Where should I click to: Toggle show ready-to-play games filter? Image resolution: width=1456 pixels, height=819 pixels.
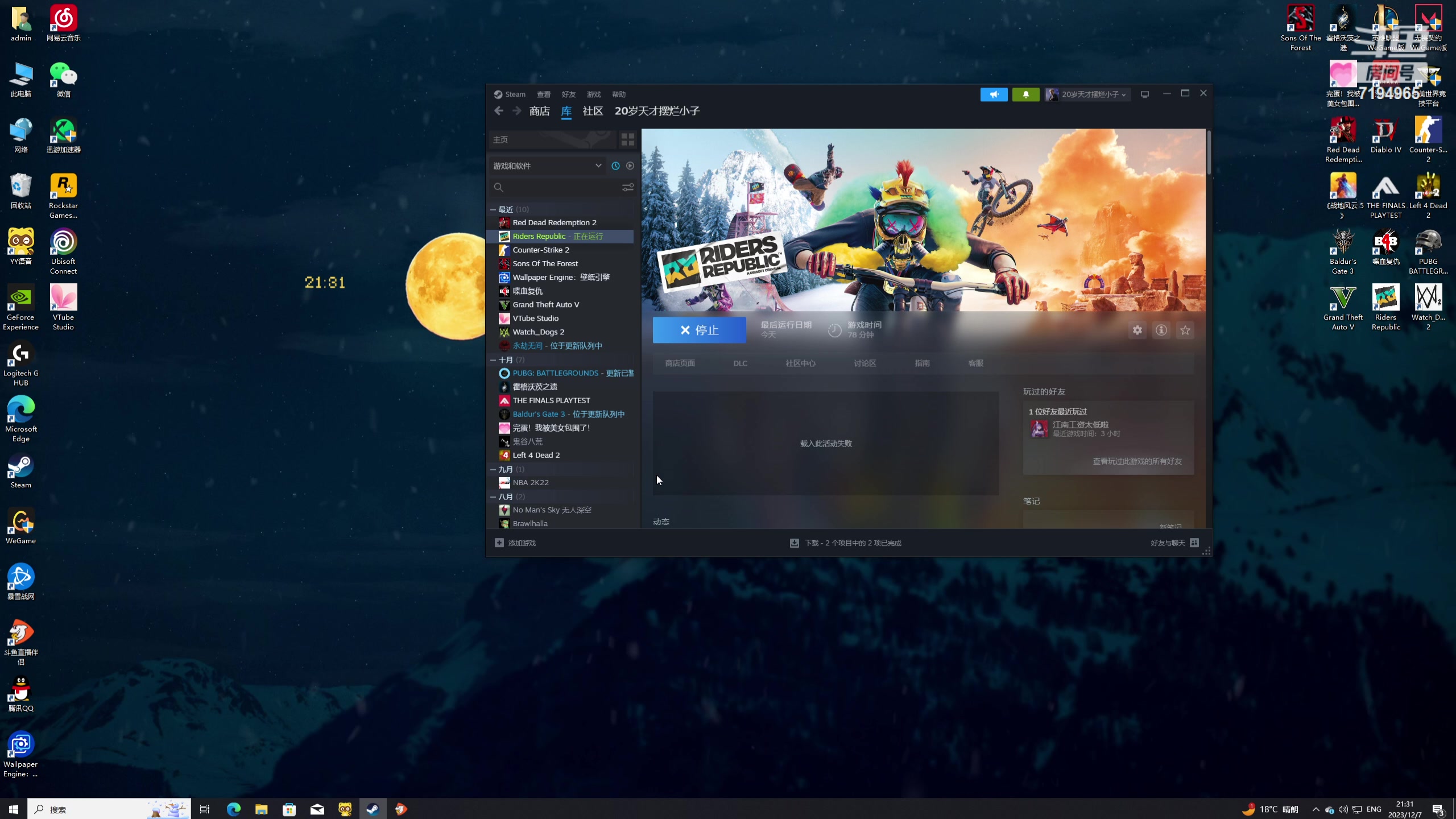pyautogui.click(x=630, y=166)
